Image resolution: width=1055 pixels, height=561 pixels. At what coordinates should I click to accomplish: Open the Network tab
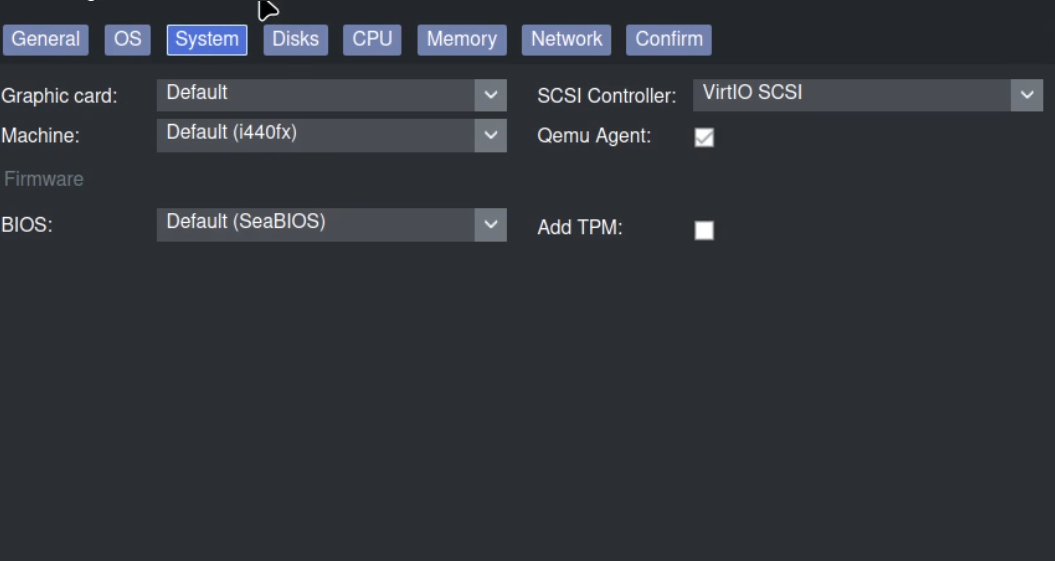click(566, 39)
